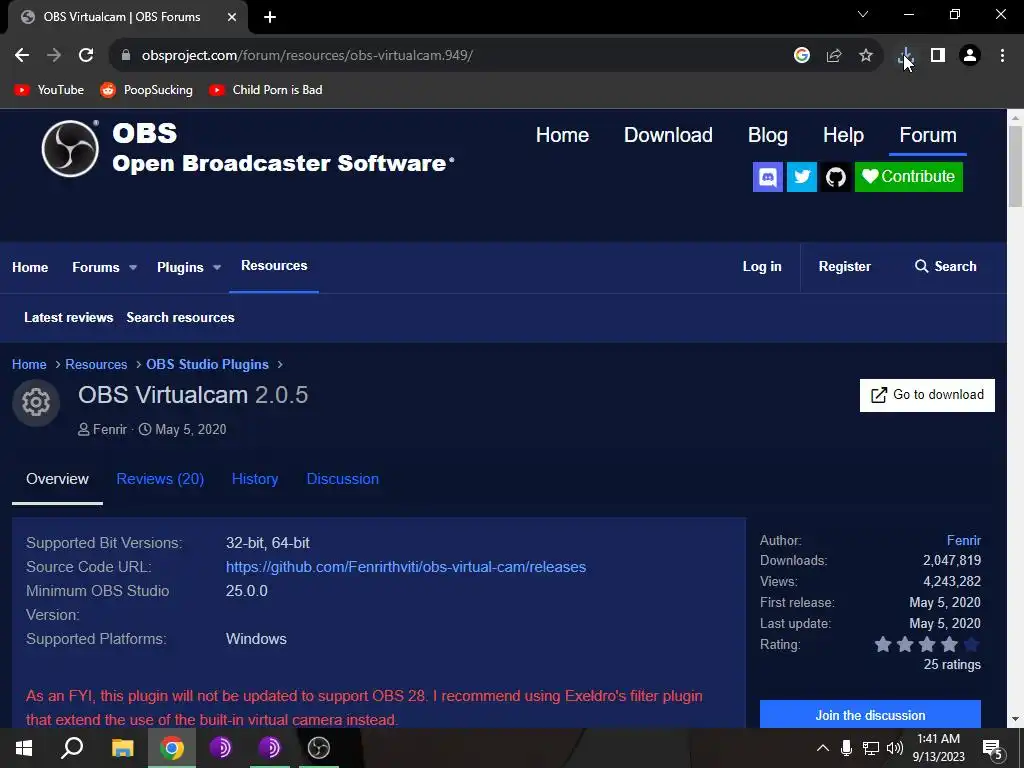Viewport: 1024px width, 768px height.
Task: Click the green Contribute button
Action: [x=908, y=176]
